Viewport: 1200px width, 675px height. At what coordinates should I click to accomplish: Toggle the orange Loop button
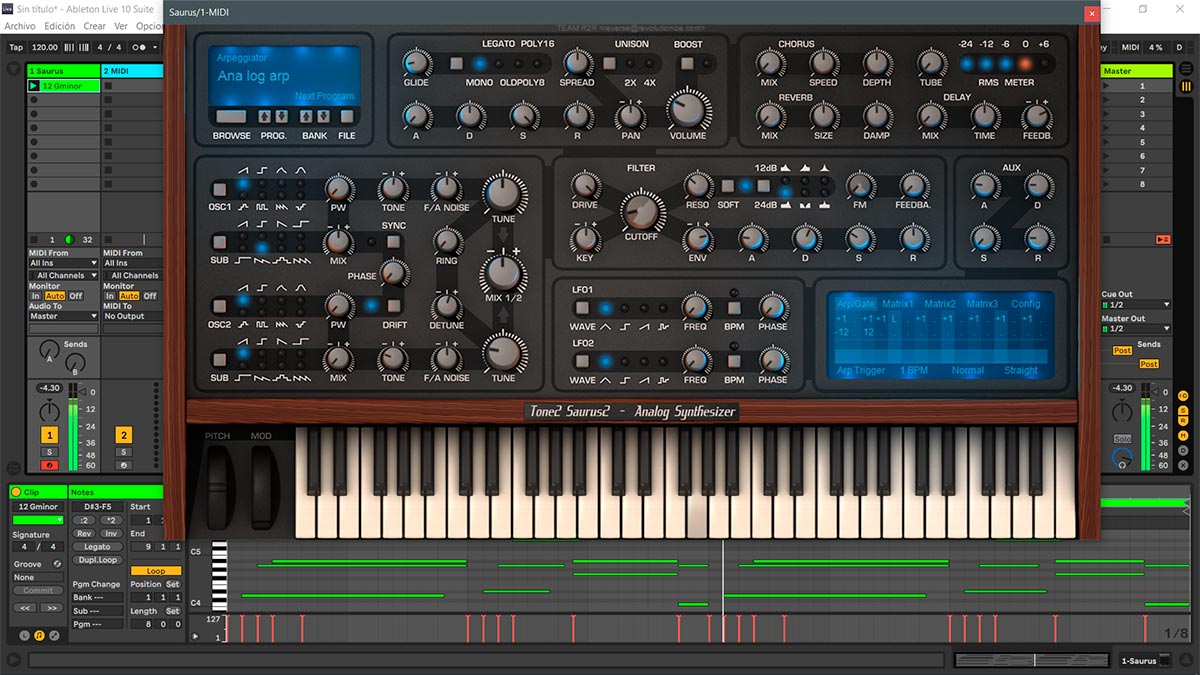pos(156,571)
